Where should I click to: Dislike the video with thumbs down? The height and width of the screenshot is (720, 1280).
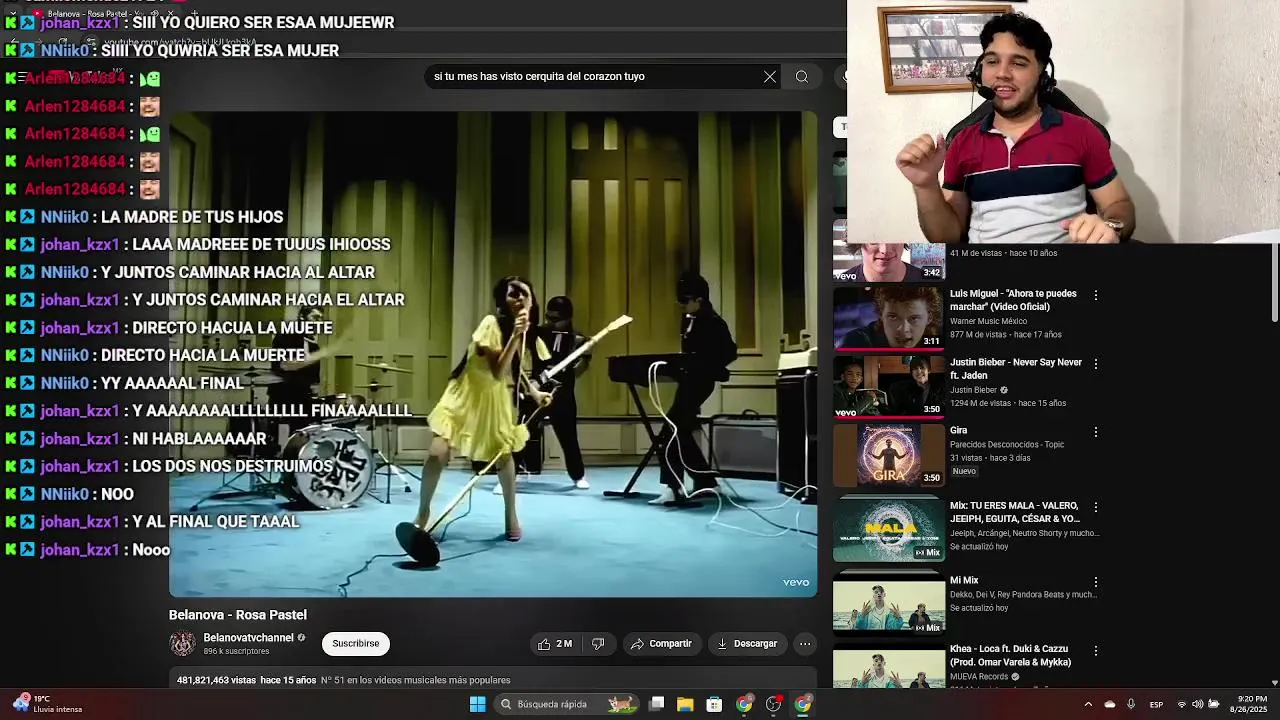tap(598, 644)
